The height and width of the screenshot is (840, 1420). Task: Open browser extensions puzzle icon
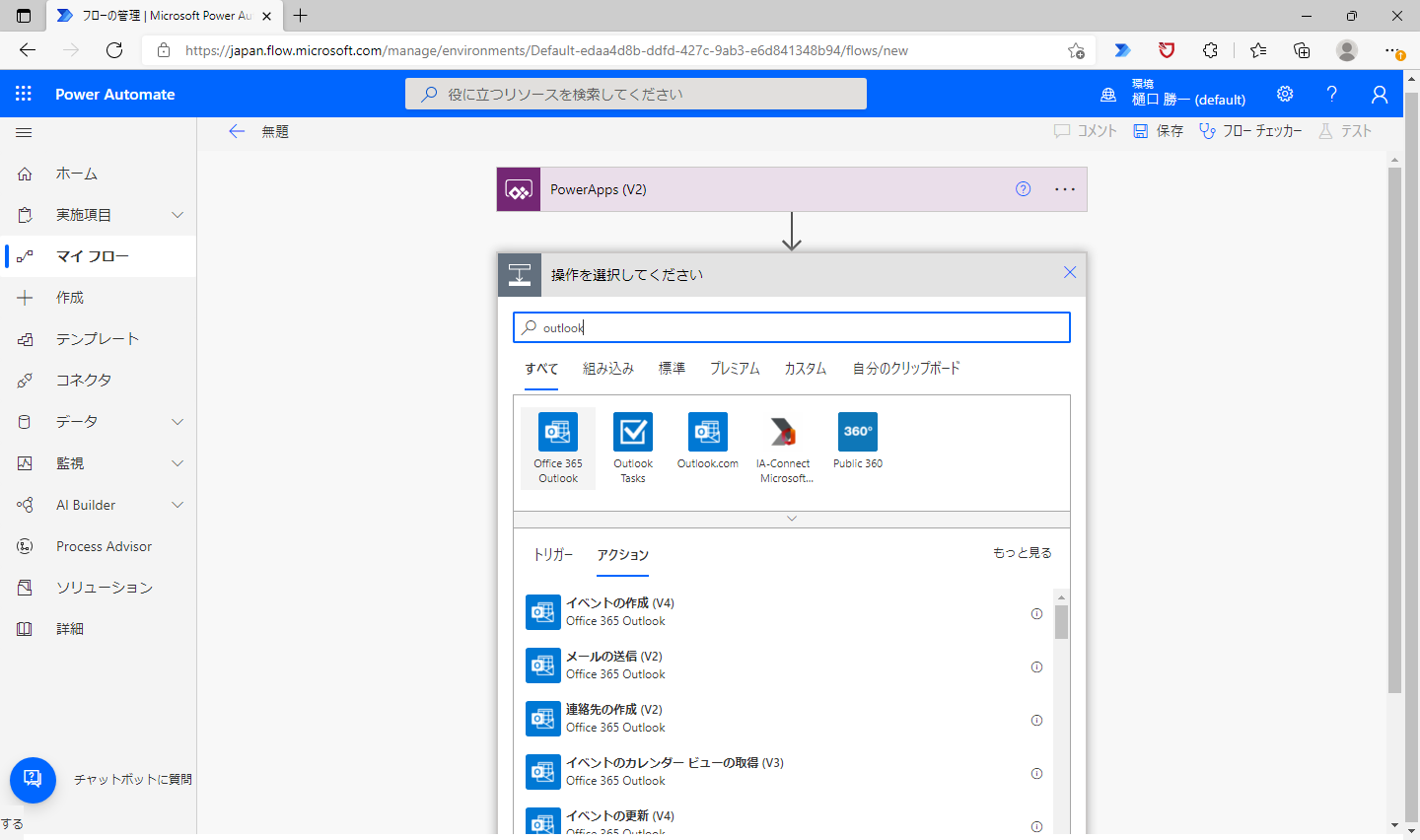(x=1211, y=50)
